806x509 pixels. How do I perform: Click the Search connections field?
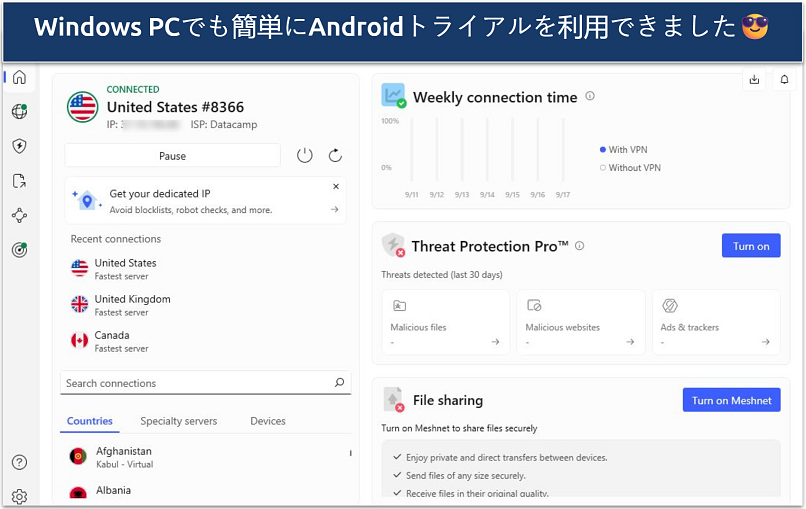point(195,383)
